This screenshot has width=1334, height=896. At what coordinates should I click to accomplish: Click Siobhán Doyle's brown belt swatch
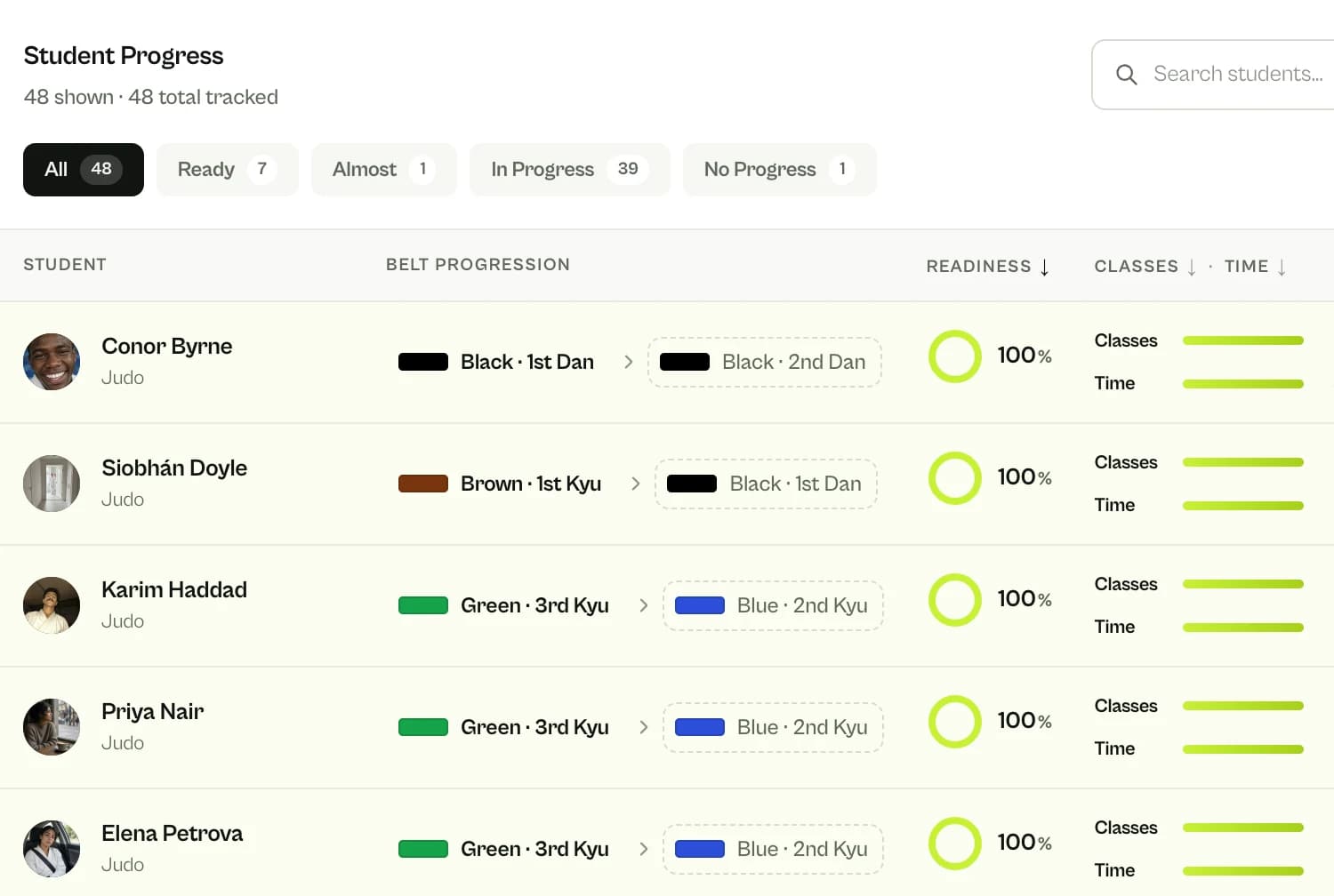(x=423, y=484)
